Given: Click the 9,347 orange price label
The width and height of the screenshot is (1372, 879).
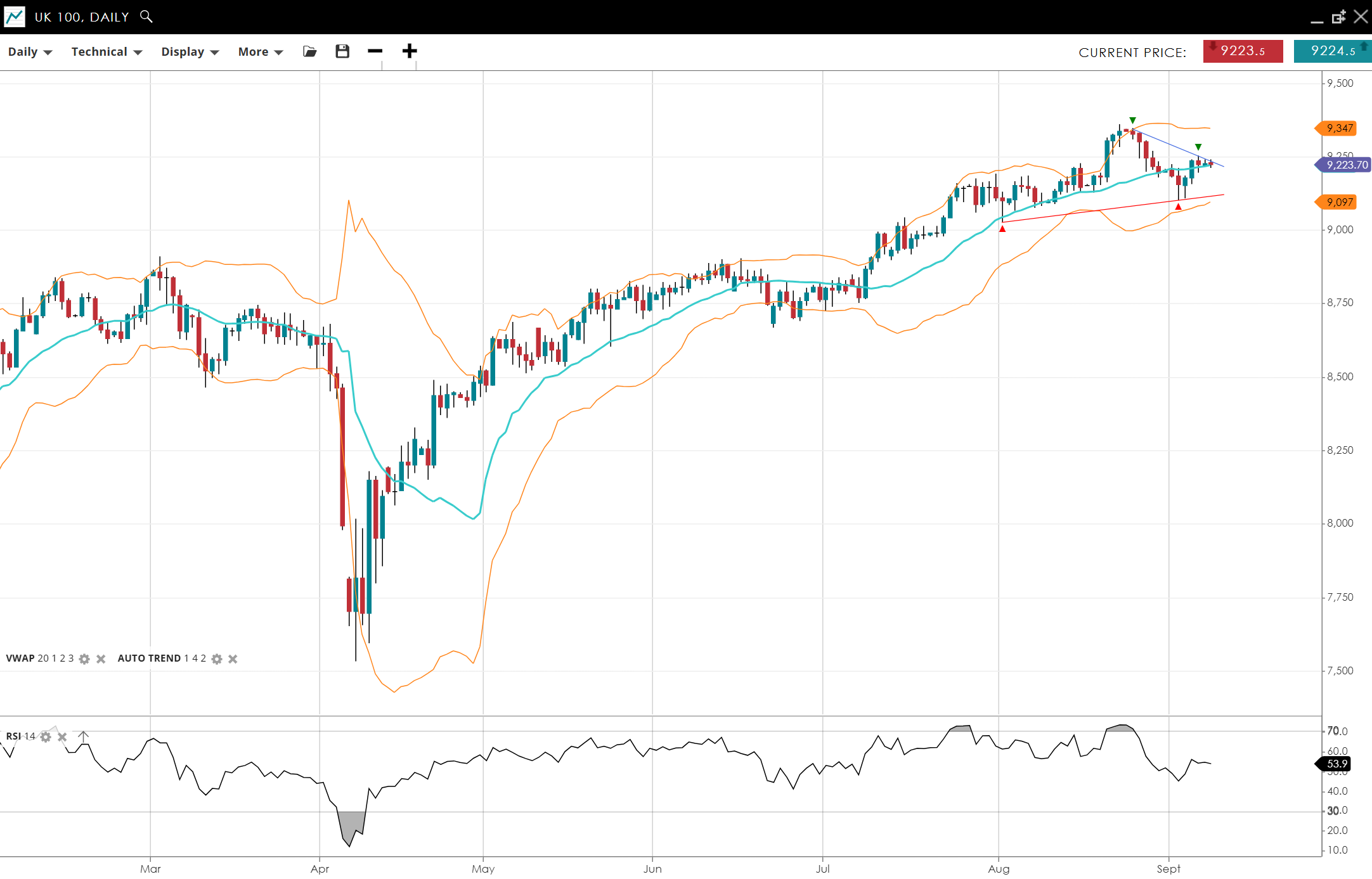Looking at the screenshot, I should 1338,129.
